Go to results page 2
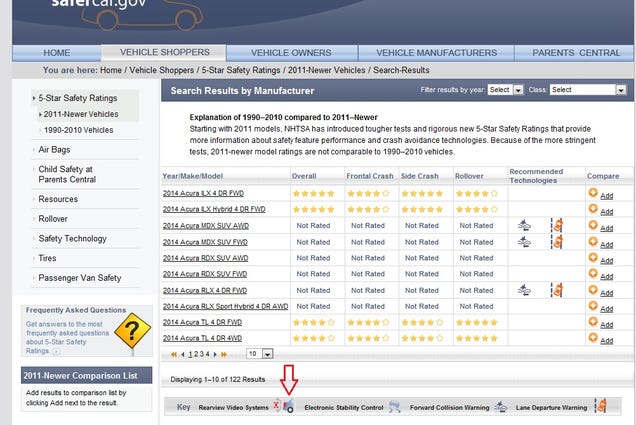This screenshot has height=425, width=636. click(196, 354)
